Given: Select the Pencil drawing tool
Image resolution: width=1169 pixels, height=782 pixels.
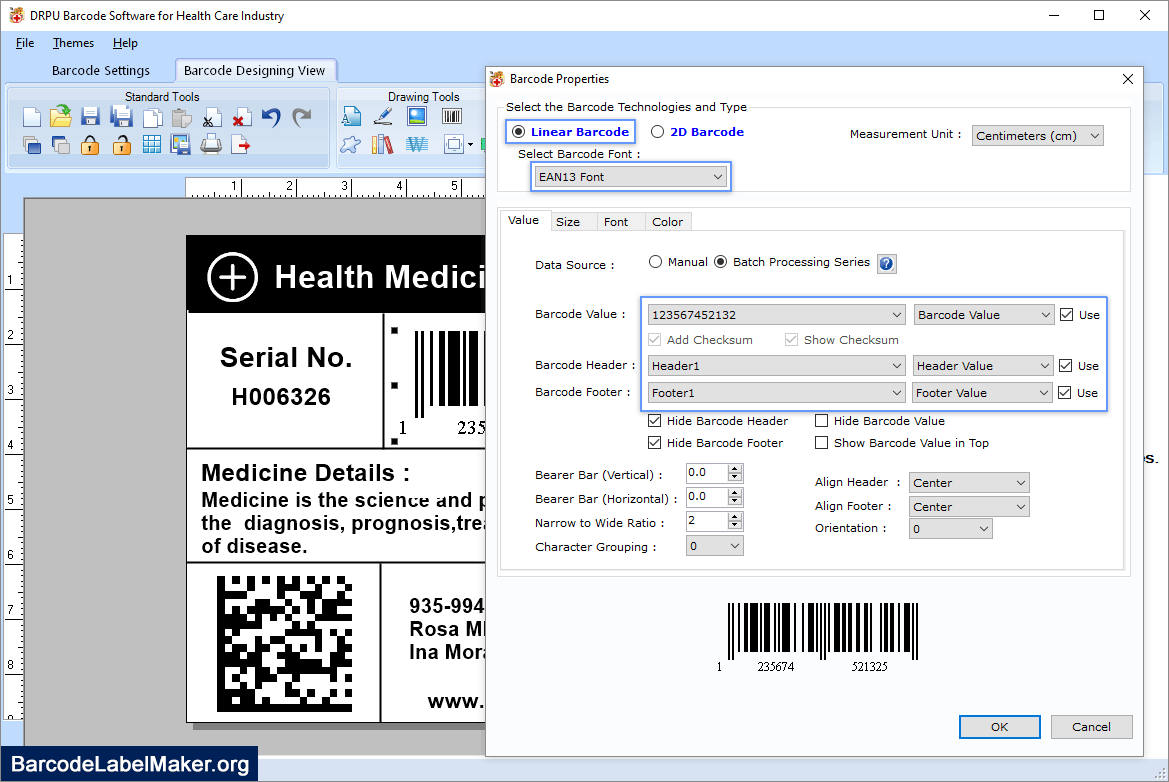Looking at the screenshot, I should [381, 117].
